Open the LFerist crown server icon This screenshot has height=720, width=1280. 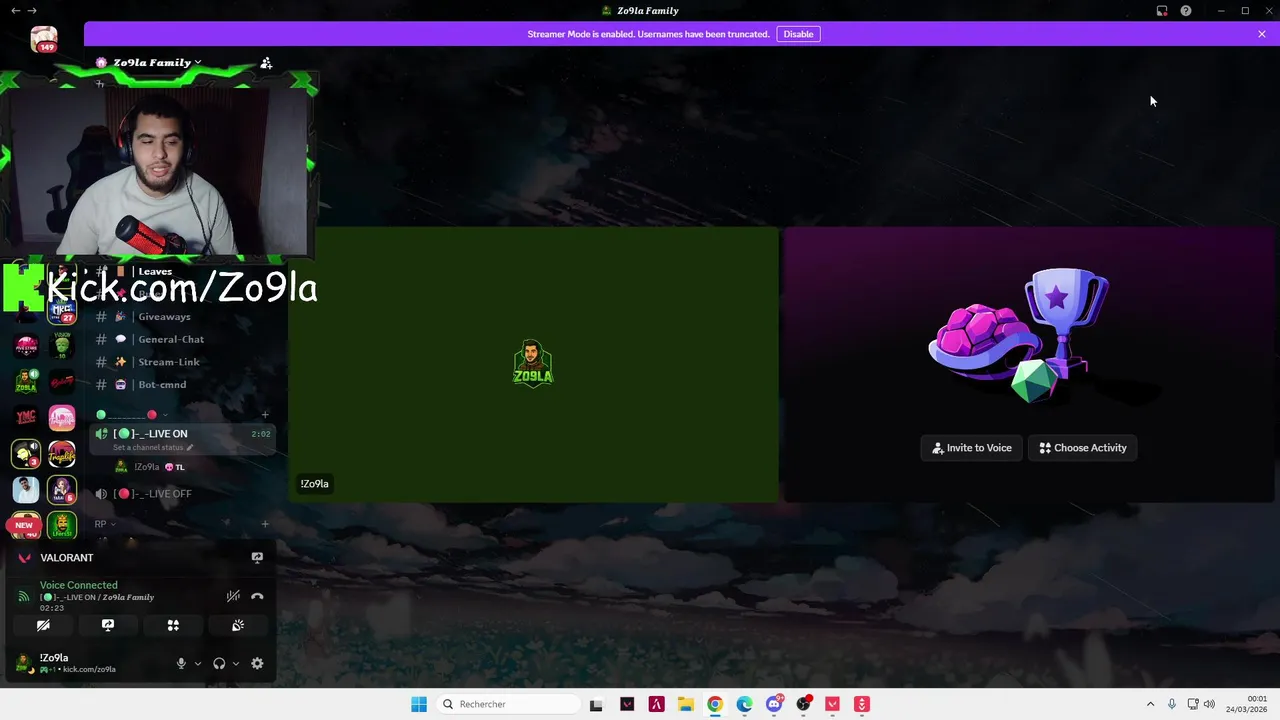(62, 525)
